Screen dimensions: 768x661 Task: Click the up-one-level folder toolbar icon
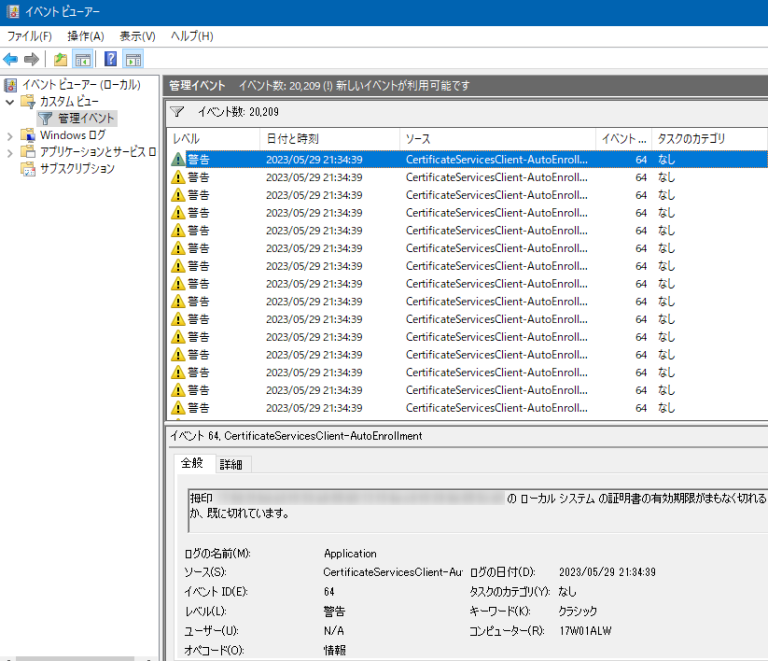click(61, 59)
